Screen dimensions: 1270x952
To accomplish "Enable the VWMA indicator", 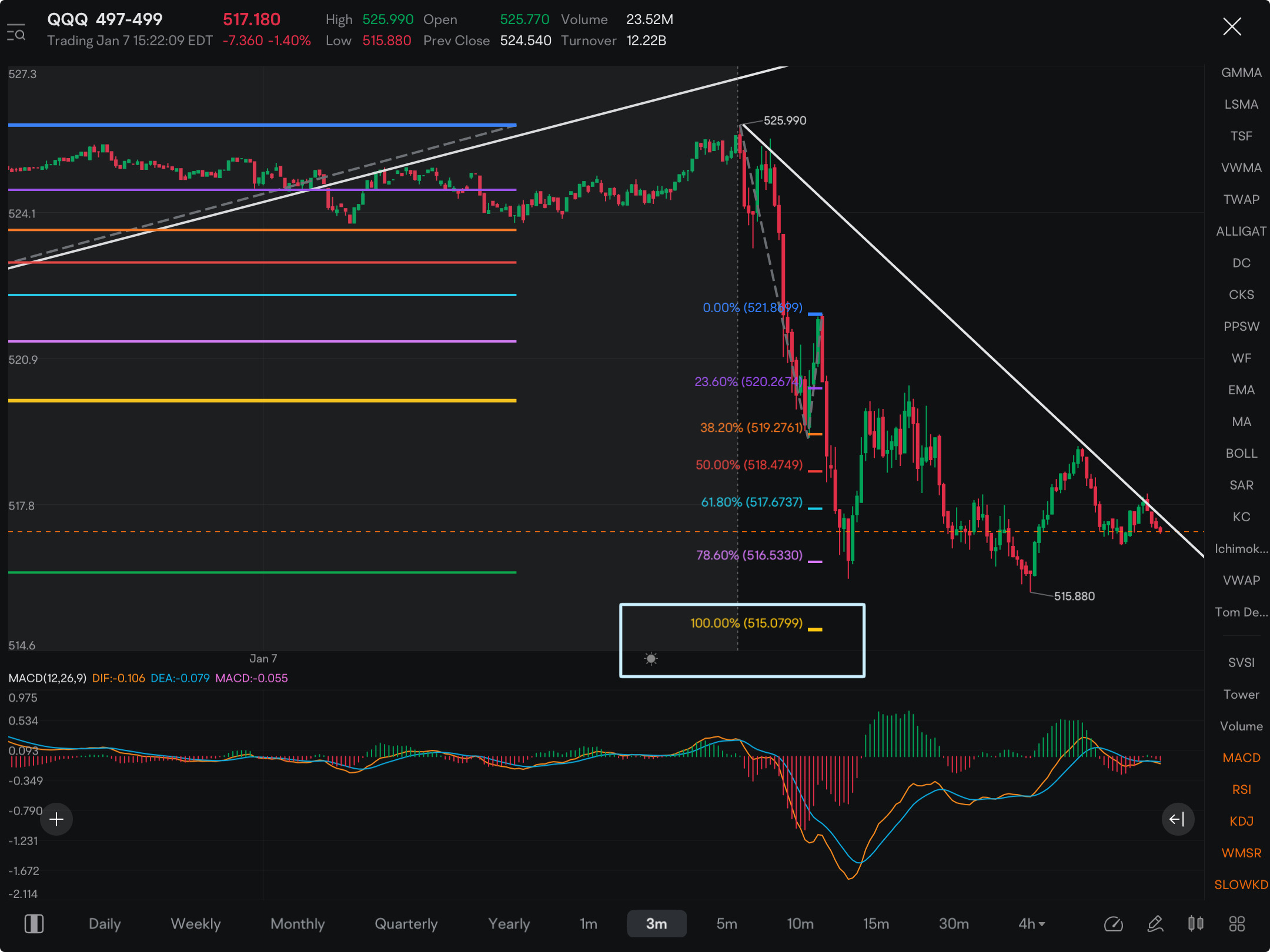I will [x=1241, y=168].
